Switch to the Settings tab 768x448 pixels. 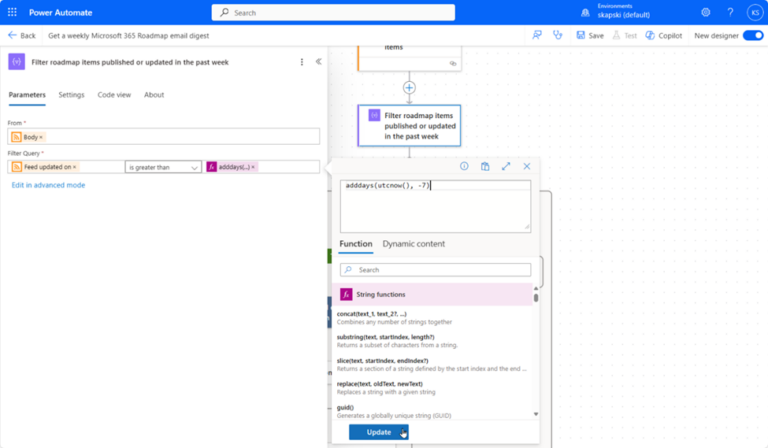tap(72, 95)
